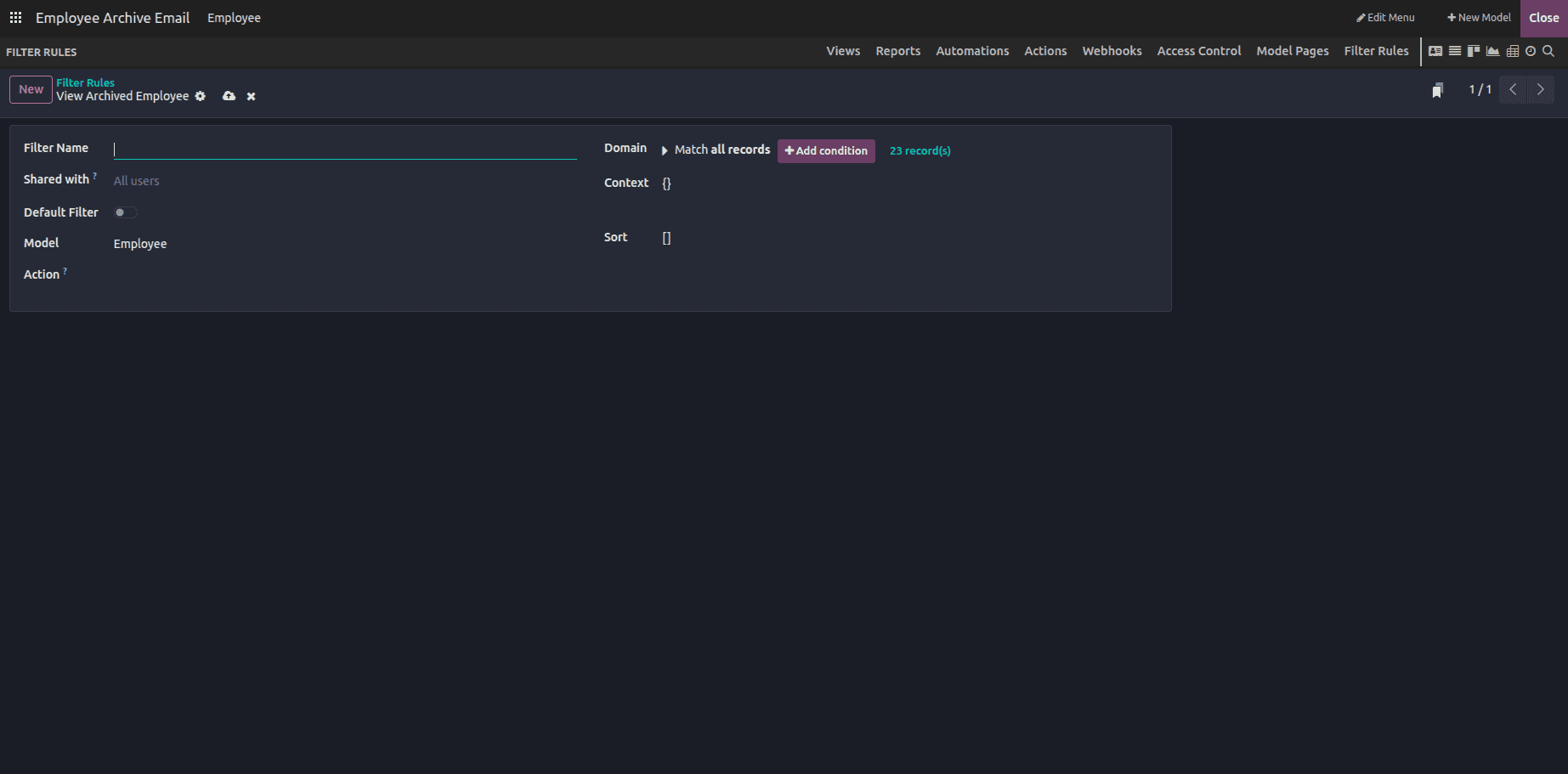The width and height of the screenshot is (1568, 774).
Task: Switch to the Access Control tab
Action: click(1198, 51)
